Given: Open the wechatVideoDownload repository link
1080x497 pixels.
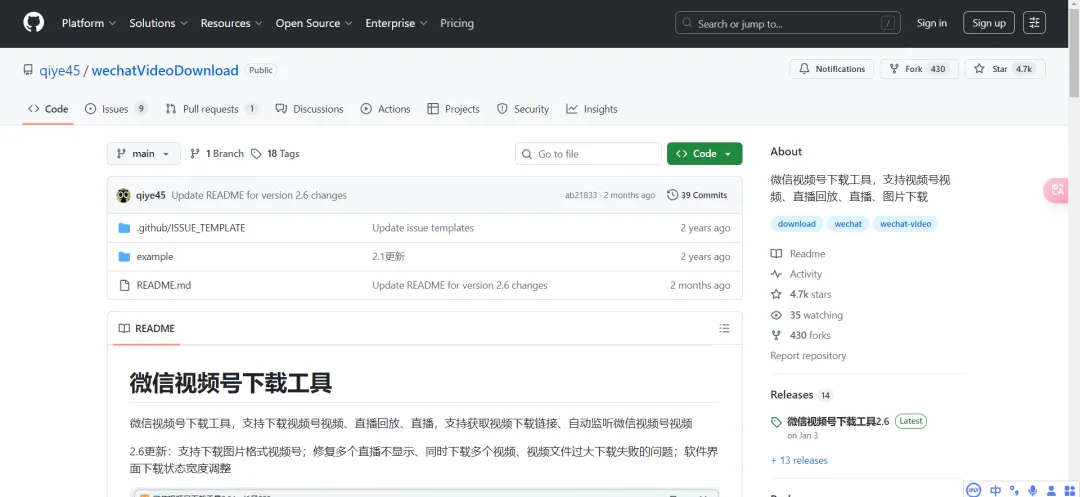Looking at the screenshot, I should pyautogui.click(x=165, y=70).
